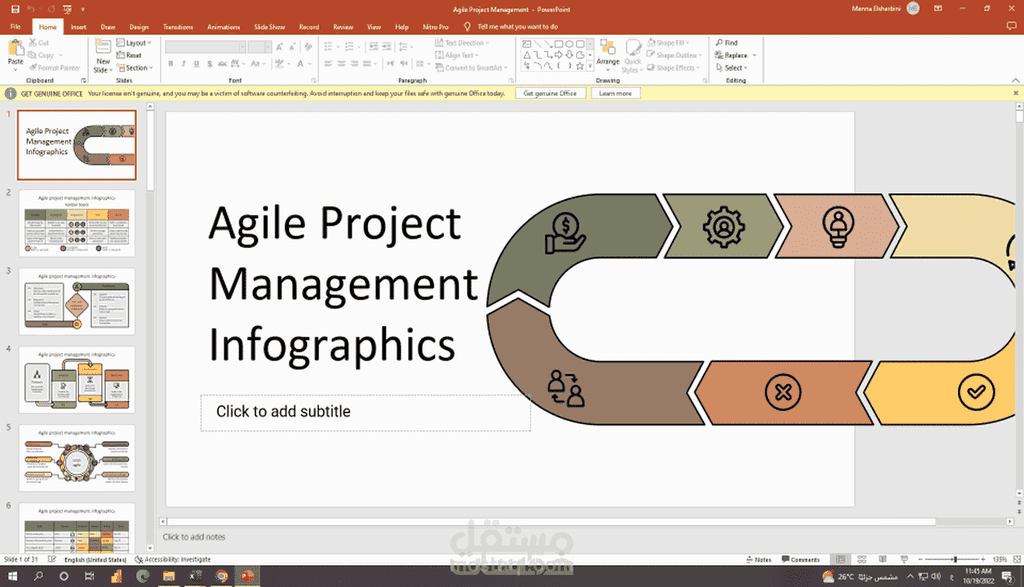Select slide 3 thumbnail
Screen dimensions: 1024x587
[77, 302]
